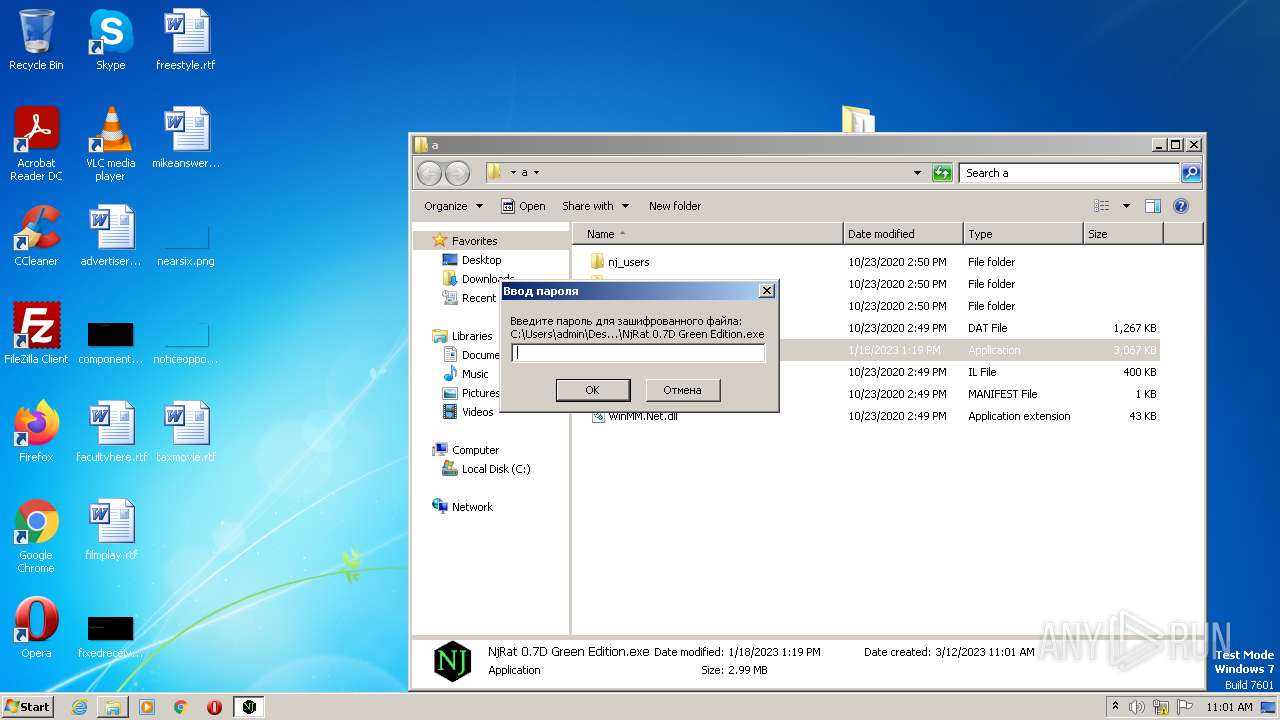Select Pictures library in sidebar
The width and height of the screenshot is (1280, 720).
coord(470,393)
